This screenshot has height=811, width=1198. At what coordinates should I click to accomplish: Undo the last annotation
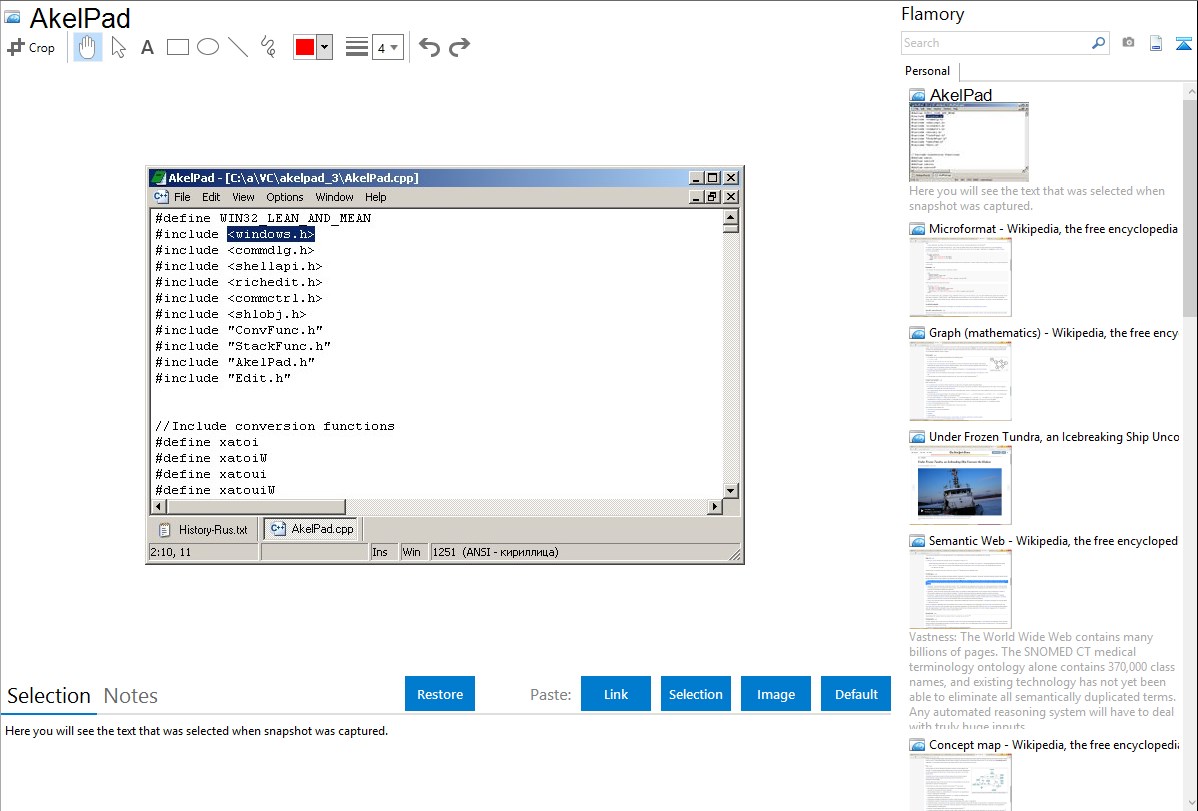click(429, 47)
